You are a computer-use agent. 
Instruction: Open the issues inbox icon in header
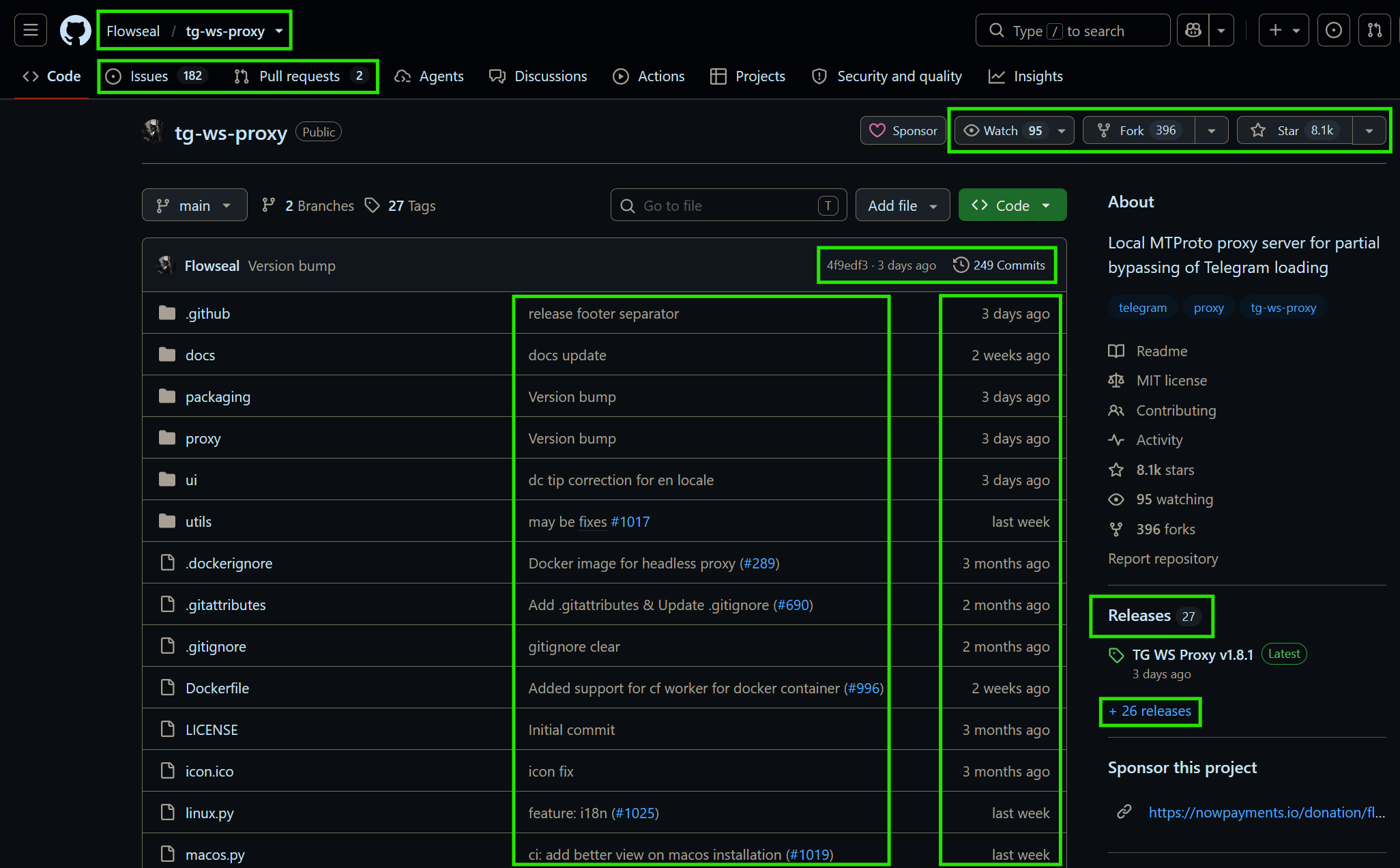(x=1333, y=31)
